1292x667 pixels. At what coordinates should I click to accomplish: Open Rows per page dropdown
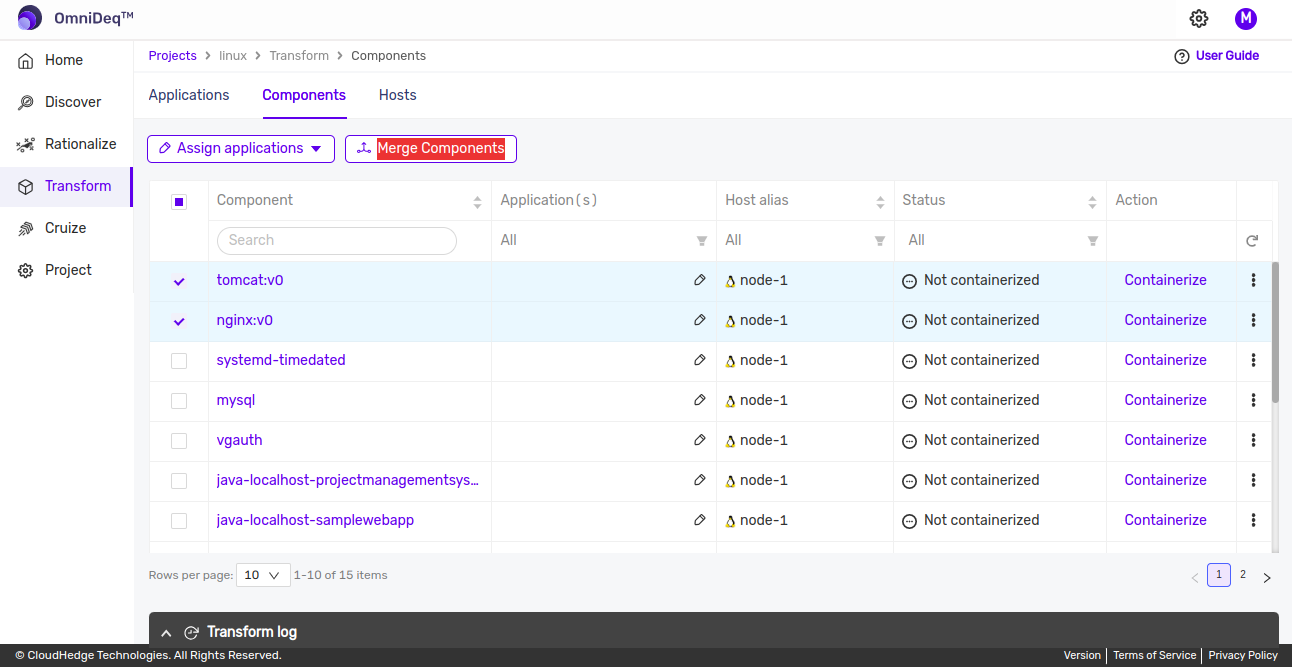point(263,575)
